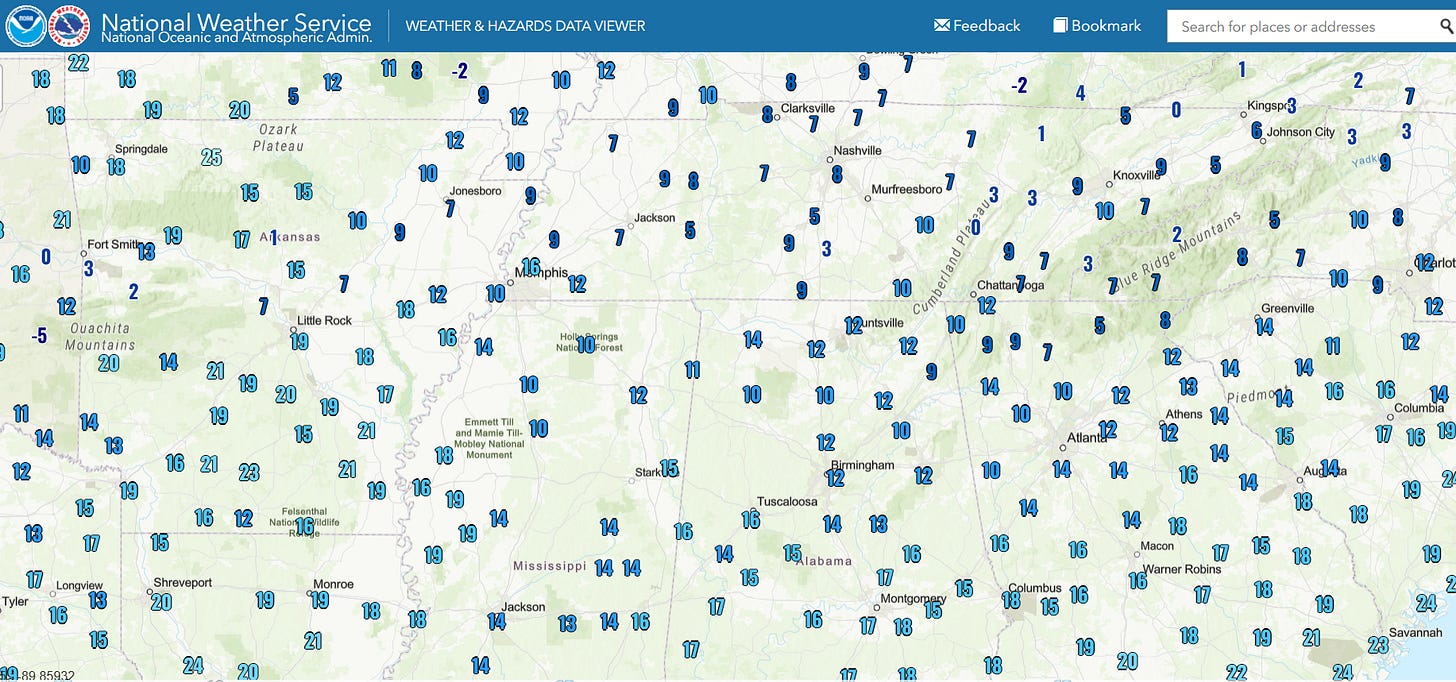Click the Ouachita Mountains region label
The width and height of the screenshot is (1456, 682).
[x=99, y=336]
